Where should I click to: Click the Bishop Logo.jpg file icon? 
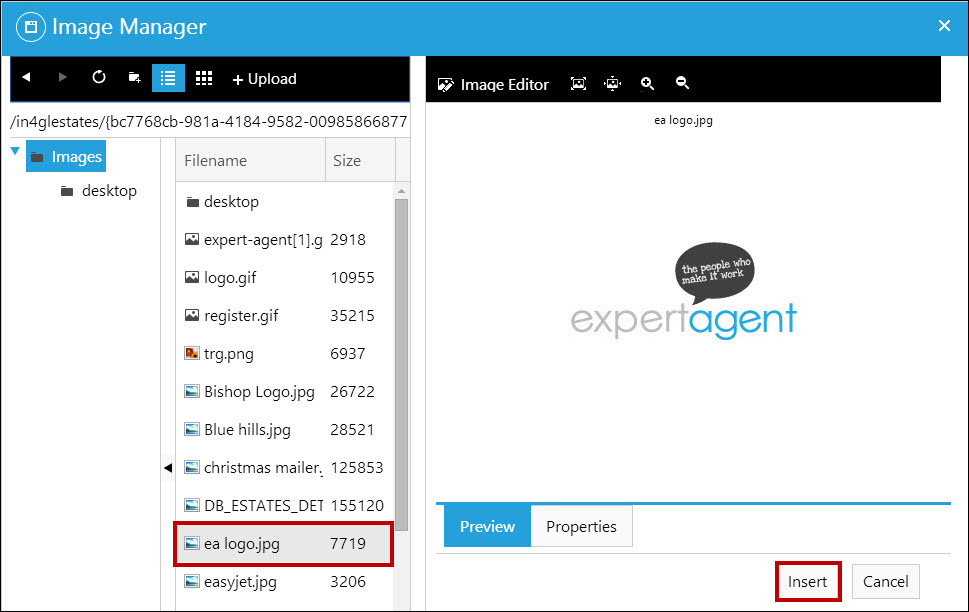click(192, 392)
